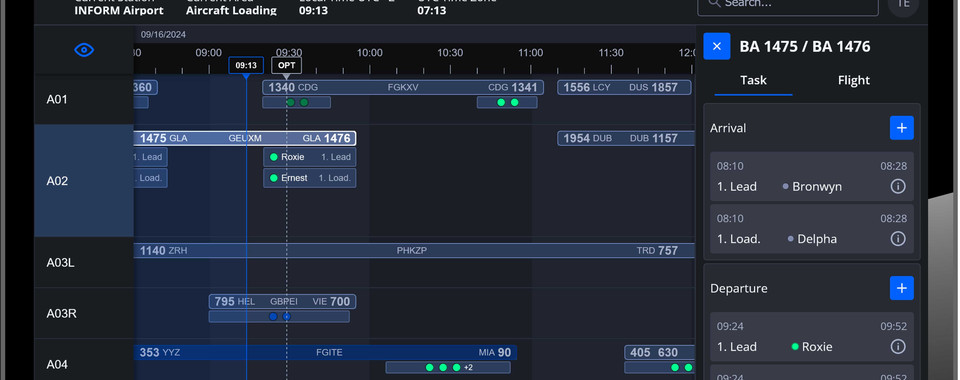Click INFORM Airport station label
The image size is (960, 380).
[x=119, y=10]
